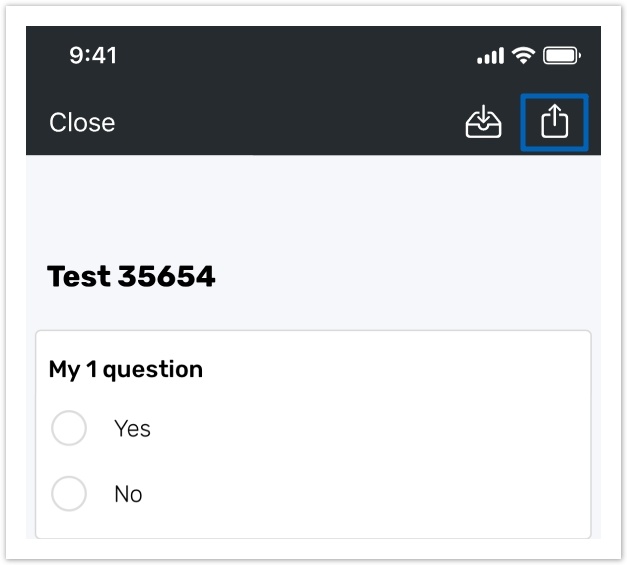Viewport: 627px width, 565px height.
Task: Click the No answer label text
Action: [x=128, y=494]
